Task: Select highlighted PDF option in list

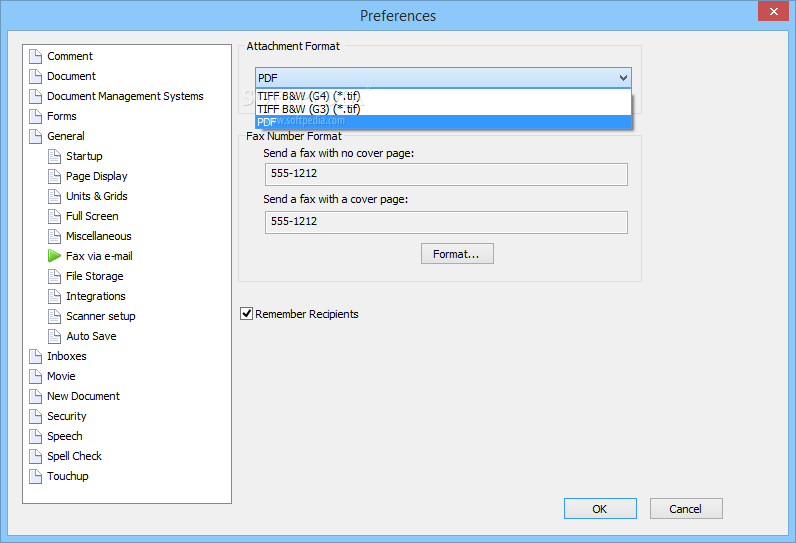Action: point(443,122)
